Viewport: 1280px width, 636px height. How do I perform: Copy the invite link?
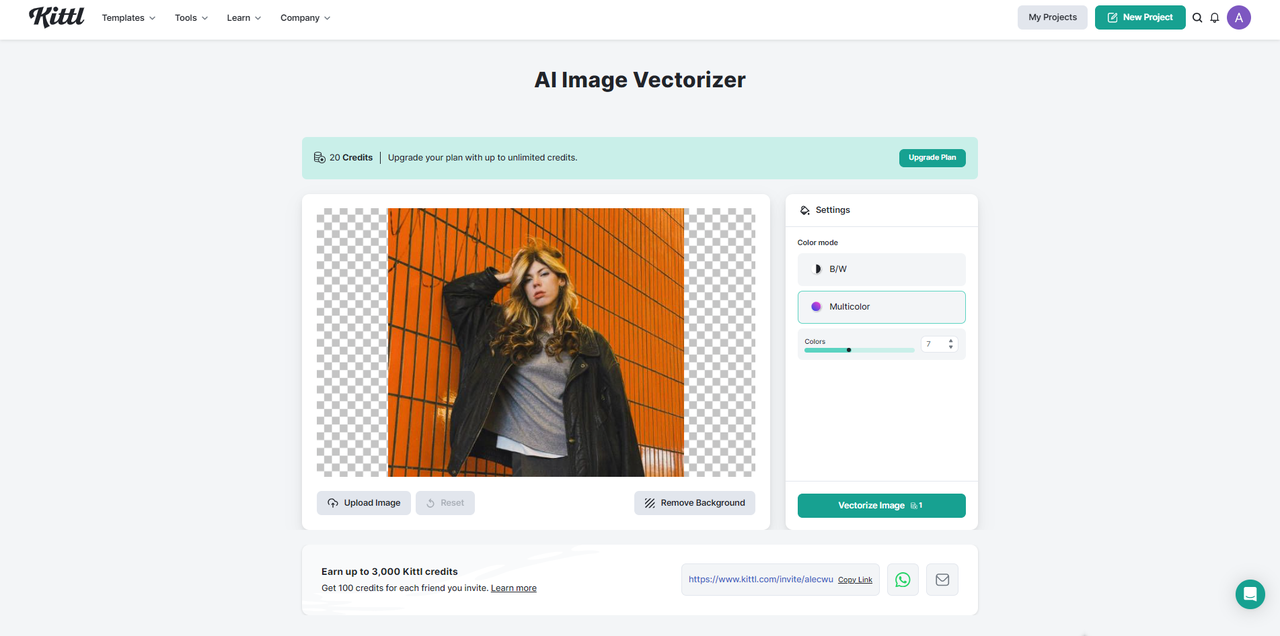855,580
